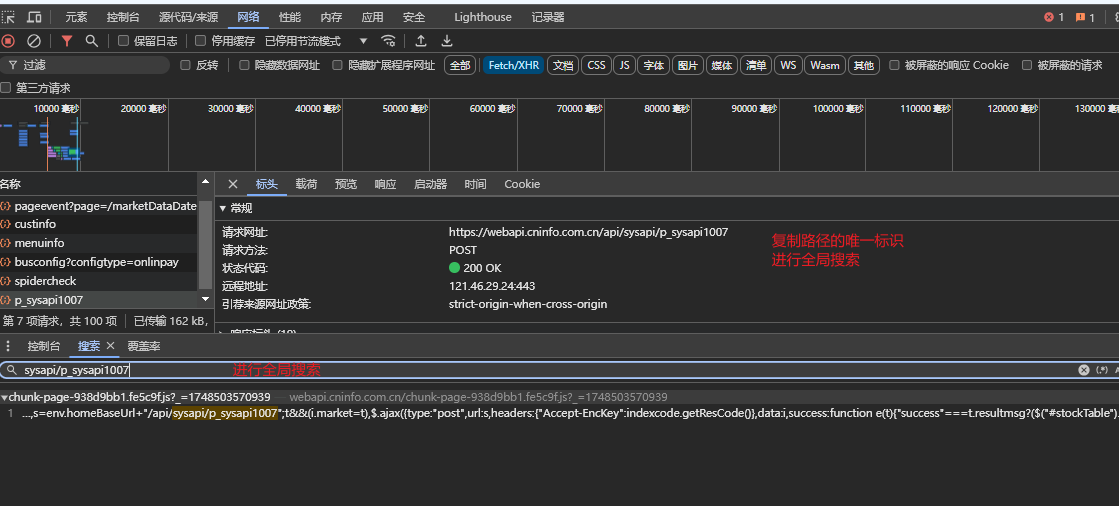Check 被屏蔽的请求 checkbox
The width and height of the screenshot is (1119, 506).
[1027, 65]
